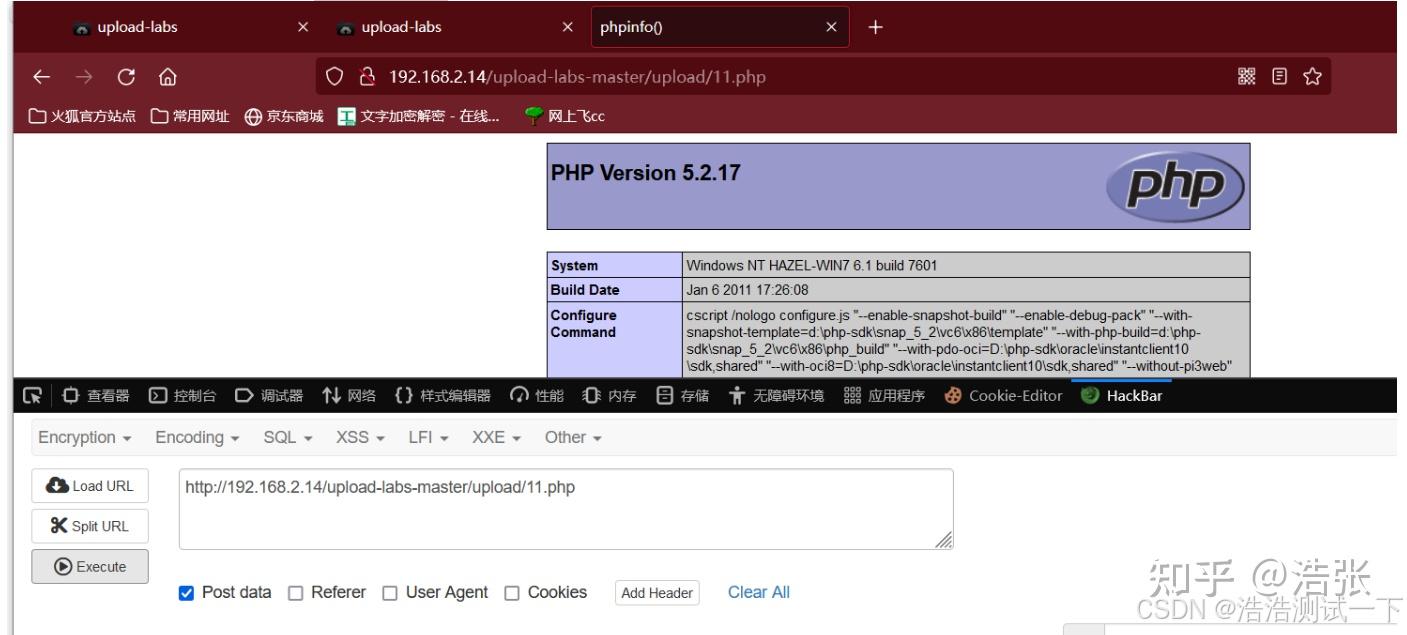
Task: Open the 查看器 inspector panel
Action: coord(96,395)
